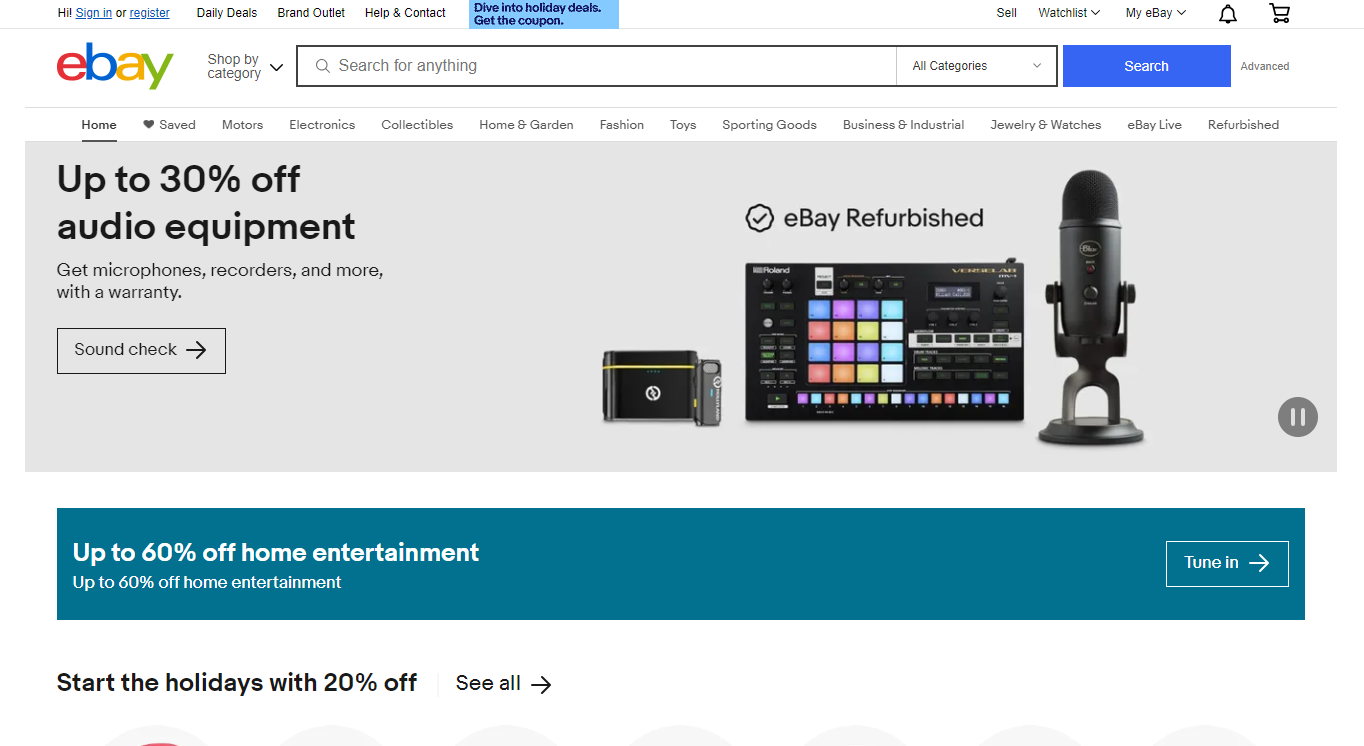Click the Tune in button
Image resolution: width=1364 pixels, height=746 pixels.
pyautogui.click(x=1226, y=563)
